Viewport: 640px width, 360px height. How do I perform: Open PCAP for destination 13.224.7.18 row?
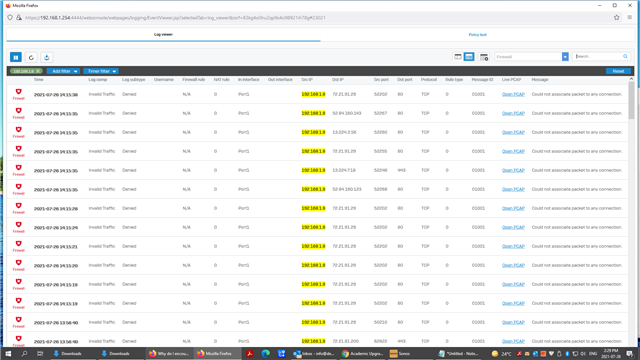[x=513, y=170]
